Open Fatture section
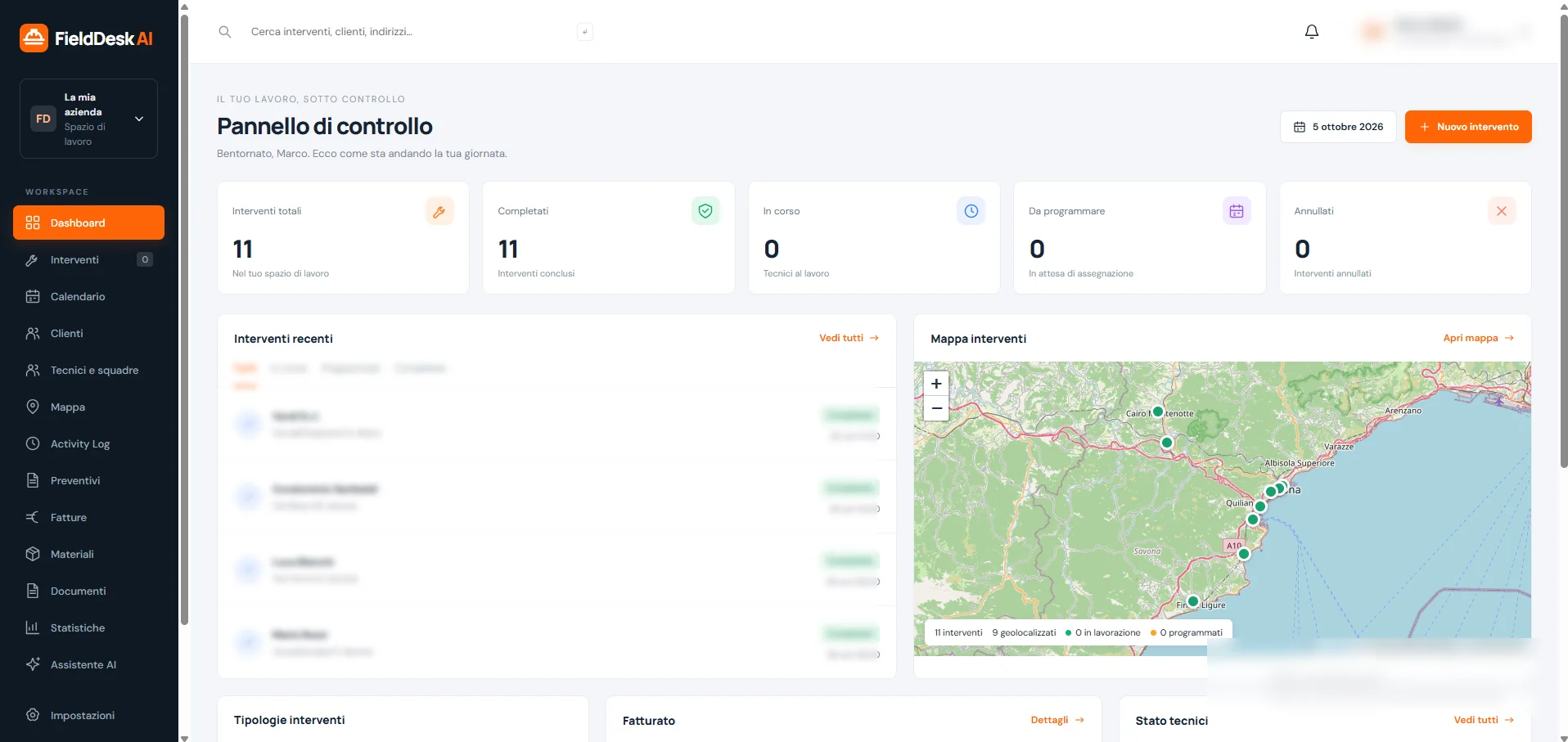 pyautogui.click(x=88, y=517)
